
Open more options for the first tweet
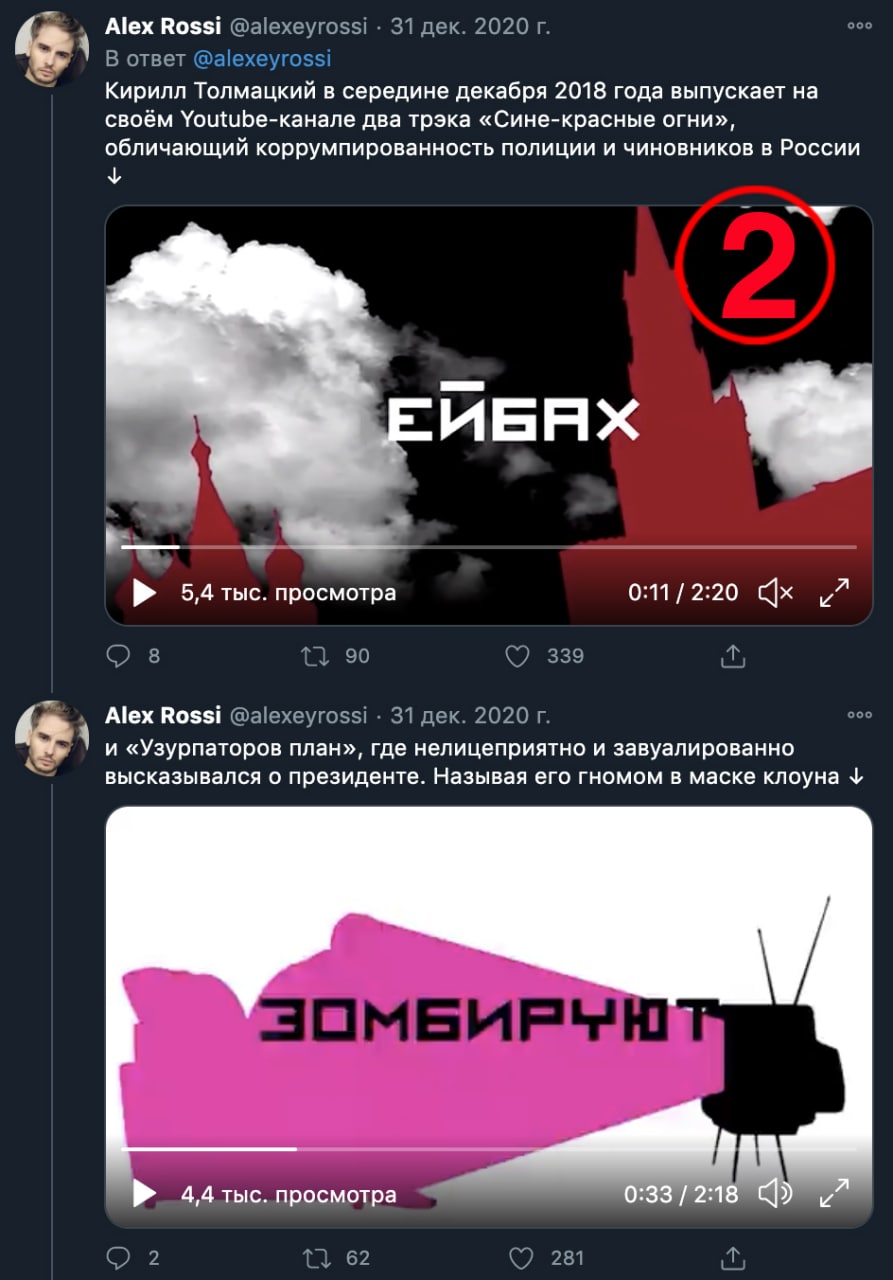859,25
